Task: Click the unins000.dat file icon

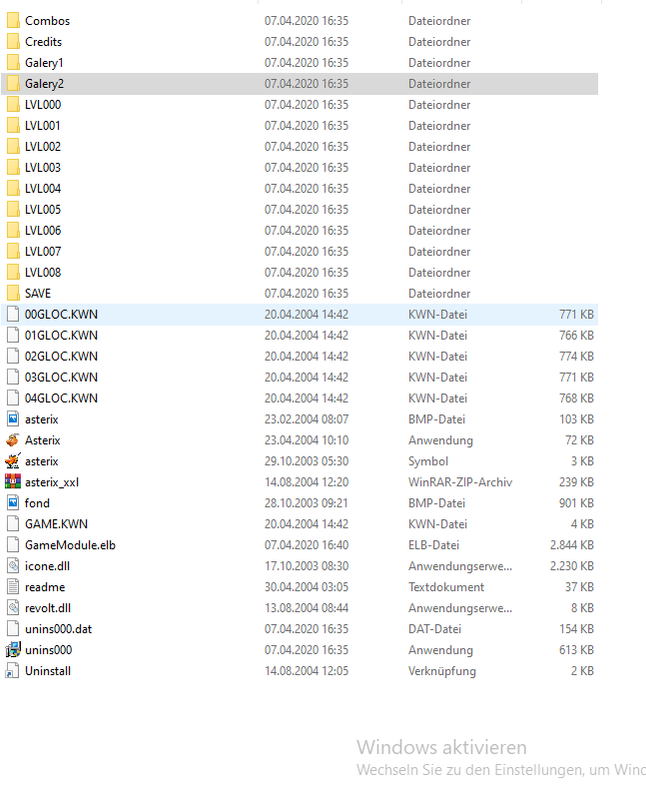Action: (x=13, y=629)
